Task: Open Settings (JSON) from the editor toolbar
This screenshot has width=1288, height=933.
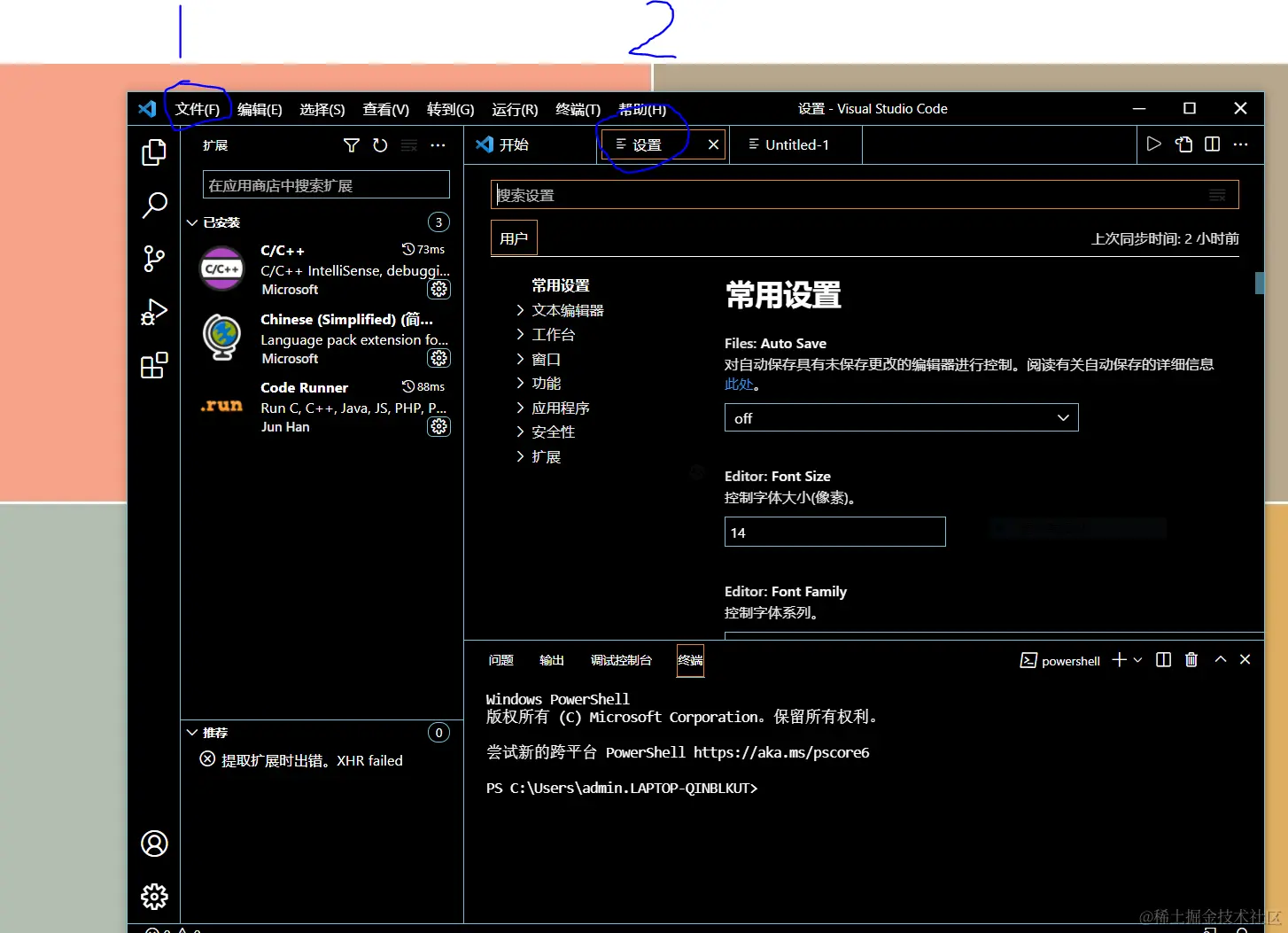Action: [1183, 144]
